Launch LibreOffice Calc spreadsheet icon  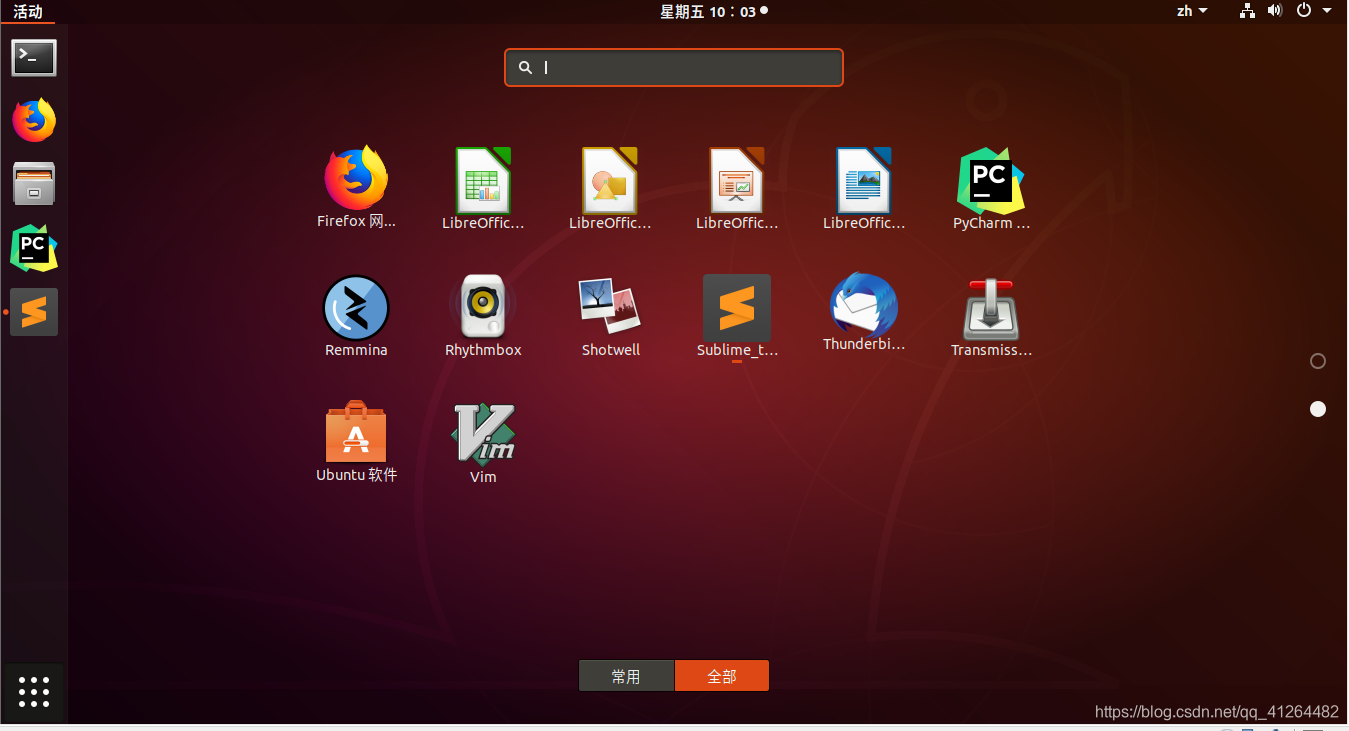pyautogui.click(x=483, y=181)
